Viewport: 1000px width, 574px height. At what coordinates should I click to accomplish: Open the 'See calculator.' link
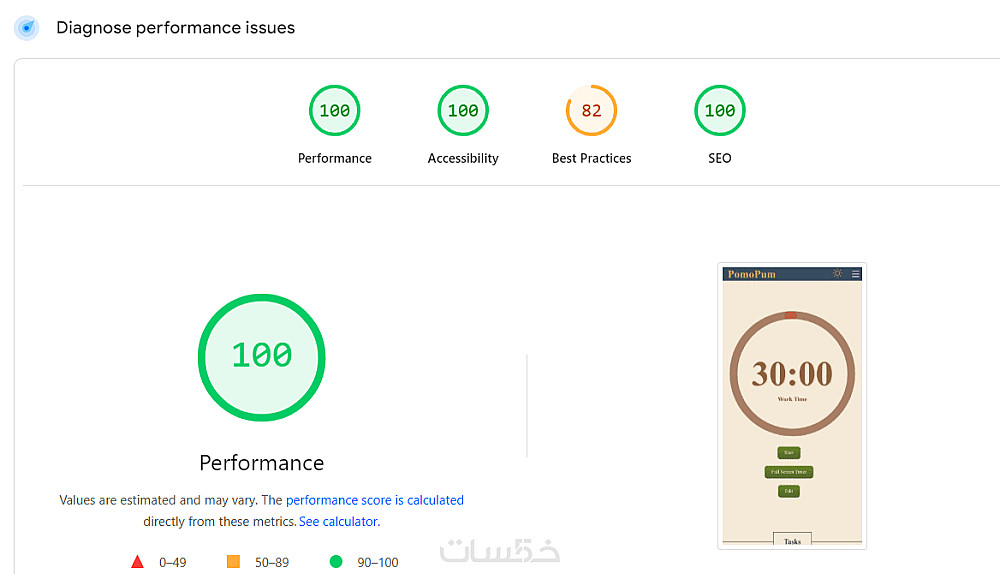click(339, 521)
